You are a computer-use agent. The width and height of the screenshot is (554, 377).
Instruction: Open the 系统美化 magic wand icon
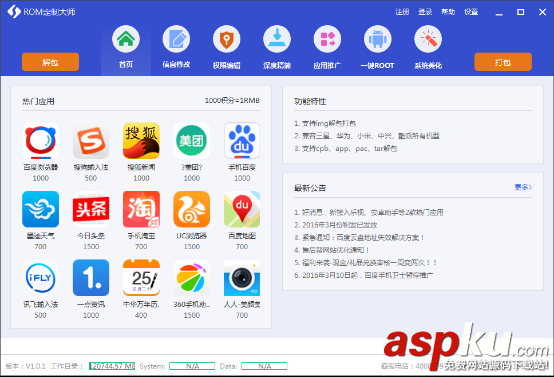[x=428, y=39]
